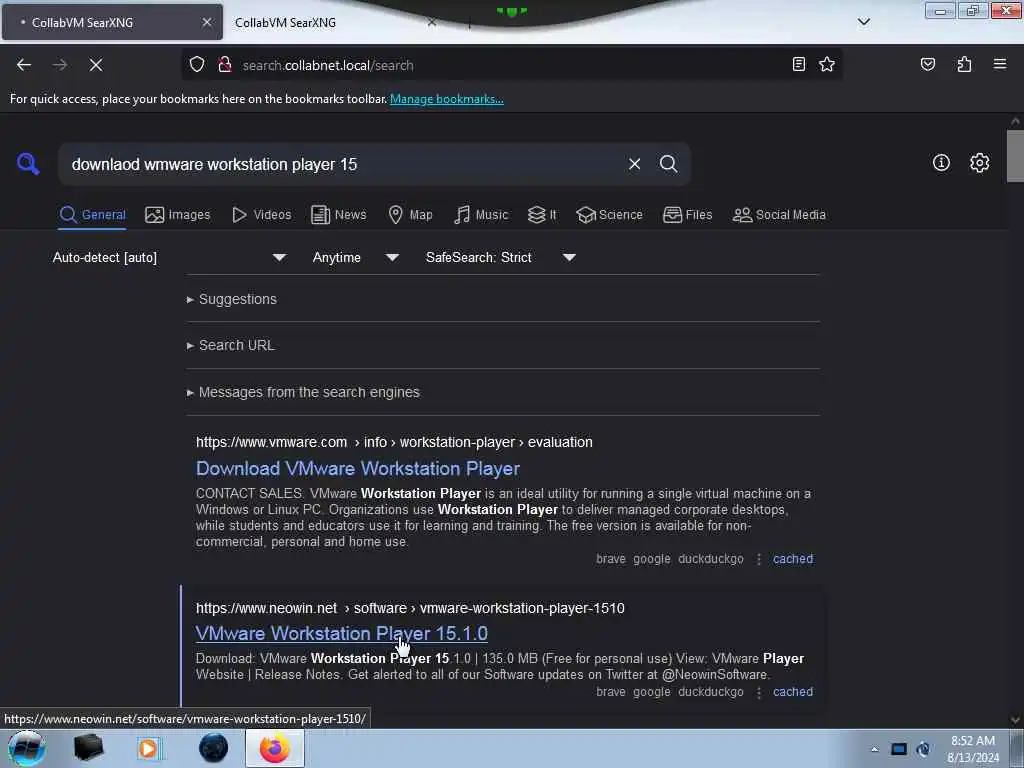The image size is (1024, 768).
Task: Open options dots for neowin result
Action: [x=758, y=692]
